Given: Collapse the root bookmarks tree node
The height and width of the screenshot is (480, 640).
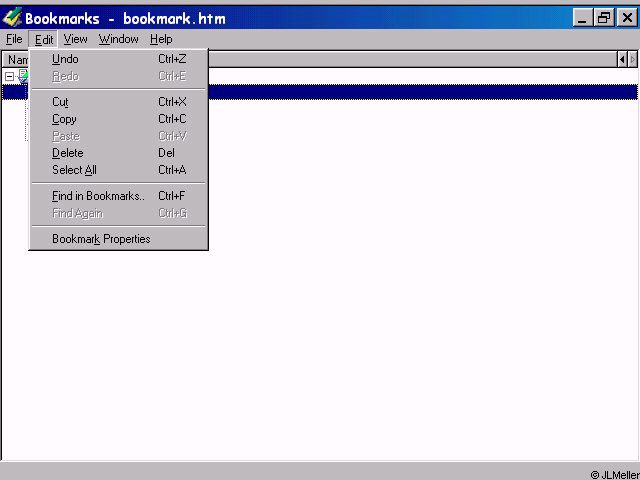Looking at the screenshot, I should tap(9, 76).
